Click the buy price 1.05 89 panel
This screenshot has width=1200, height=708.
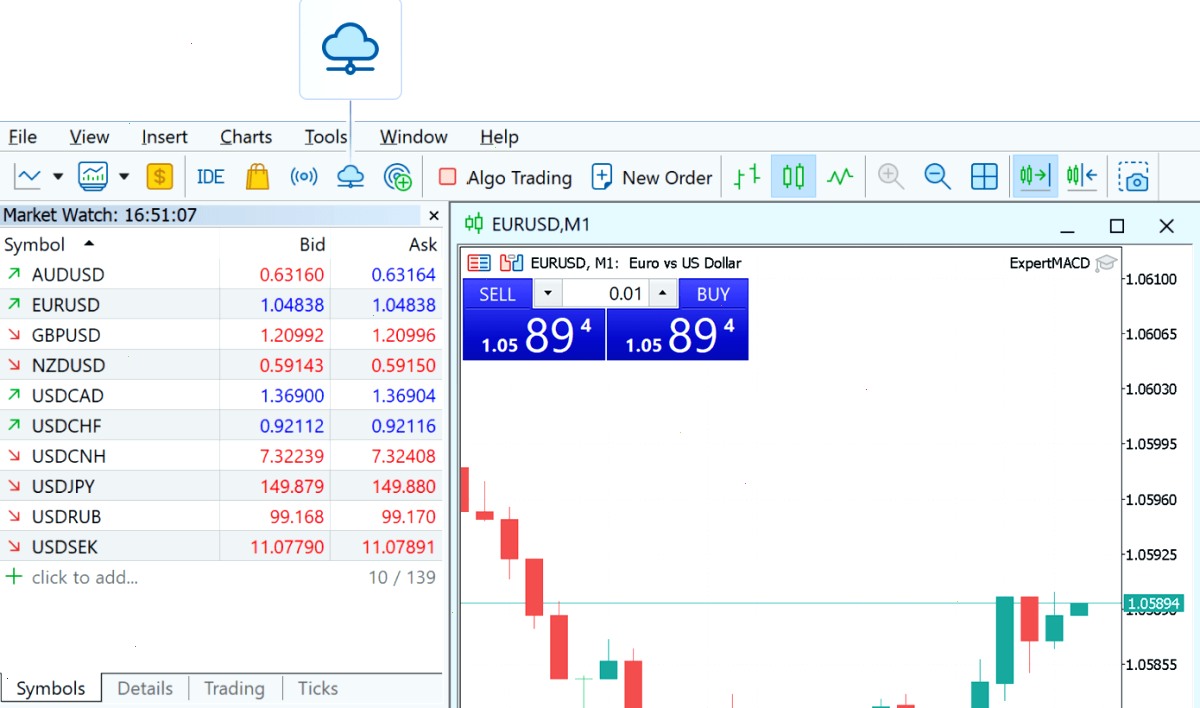click(677, 334)
